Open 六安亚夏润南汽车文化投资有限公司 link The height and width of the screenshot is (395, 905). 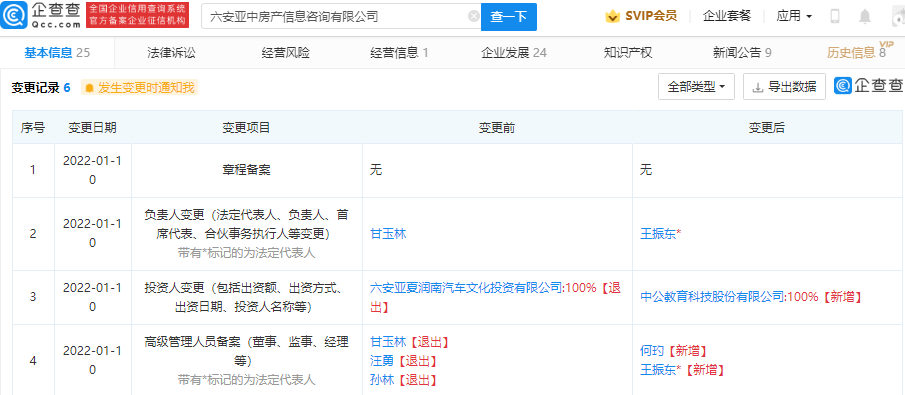[x=465, y=288]
